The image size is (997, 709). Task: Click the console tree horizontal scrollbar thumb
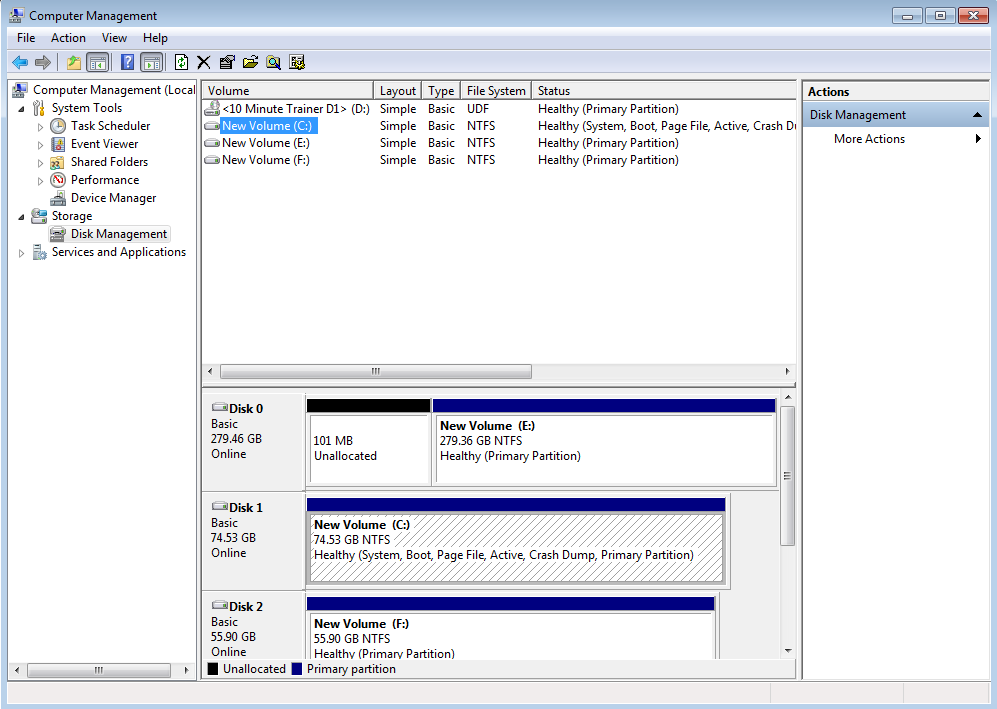[x=99, y=670]
